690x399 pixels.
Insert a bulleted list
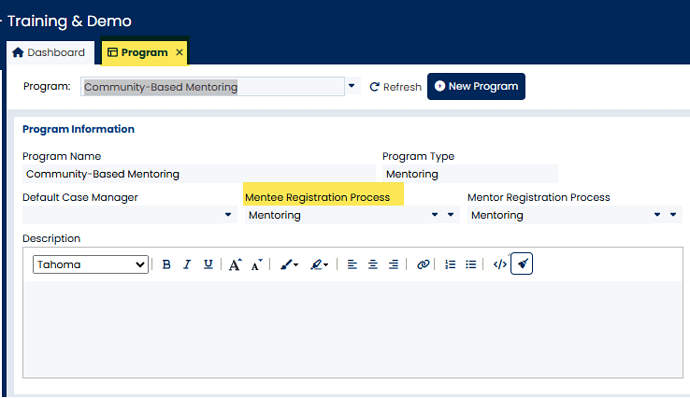[471, 264]
